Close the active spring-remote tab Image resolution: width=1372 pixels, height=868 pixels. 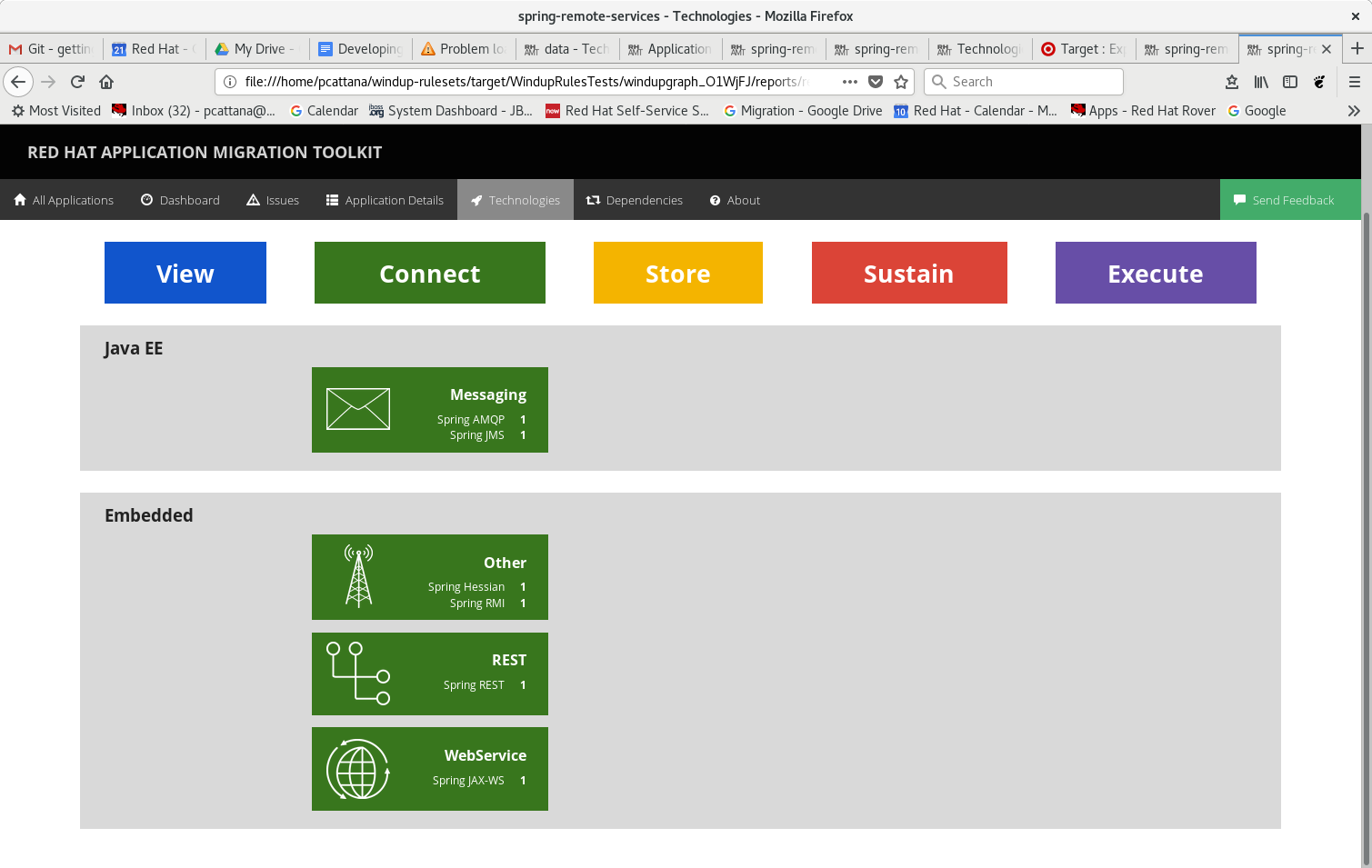click(1327, 49)
